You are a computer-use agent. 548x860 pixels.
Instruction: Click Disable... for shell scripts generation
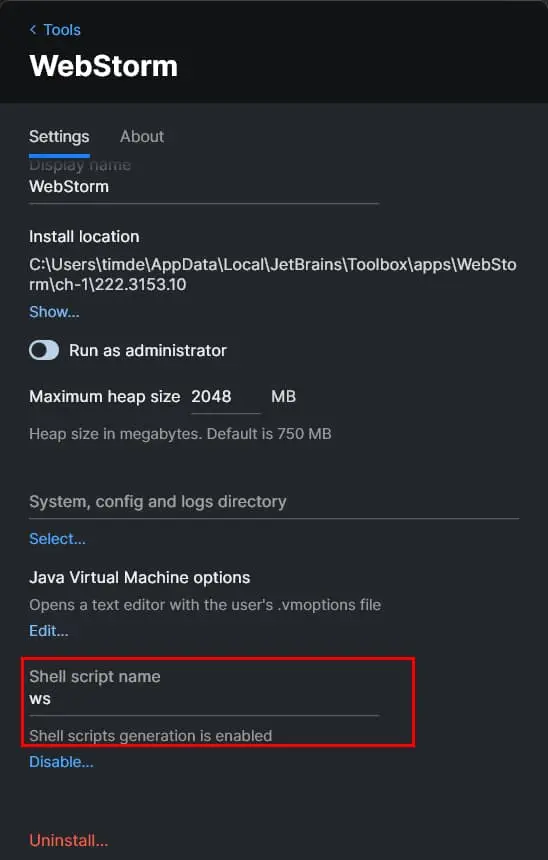point(61,762)
